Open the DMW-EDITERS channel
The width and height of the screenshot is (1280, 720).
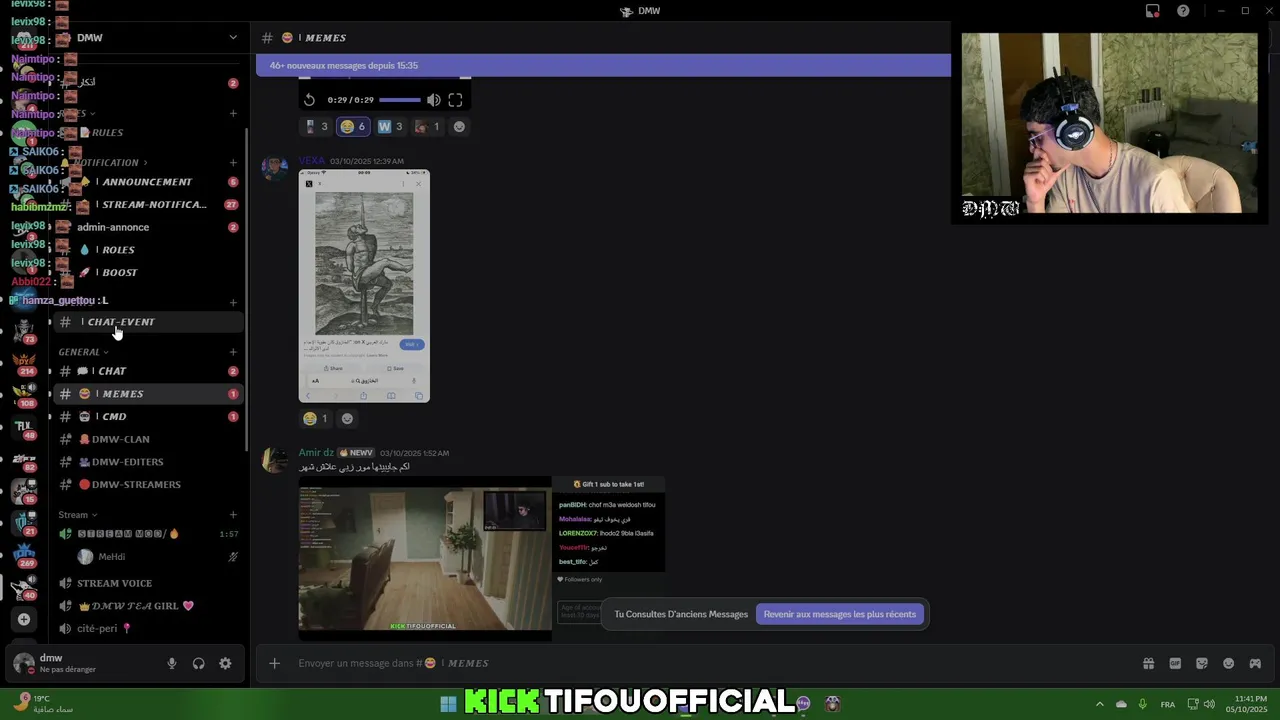pos(149,462)
